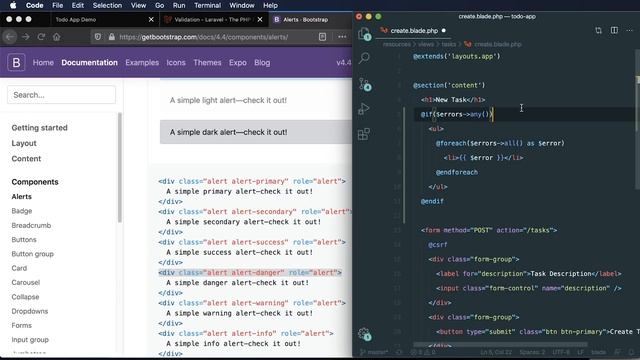Open the Manage gear in VS Code
This screenshot has width=640, height=360.
364,334
